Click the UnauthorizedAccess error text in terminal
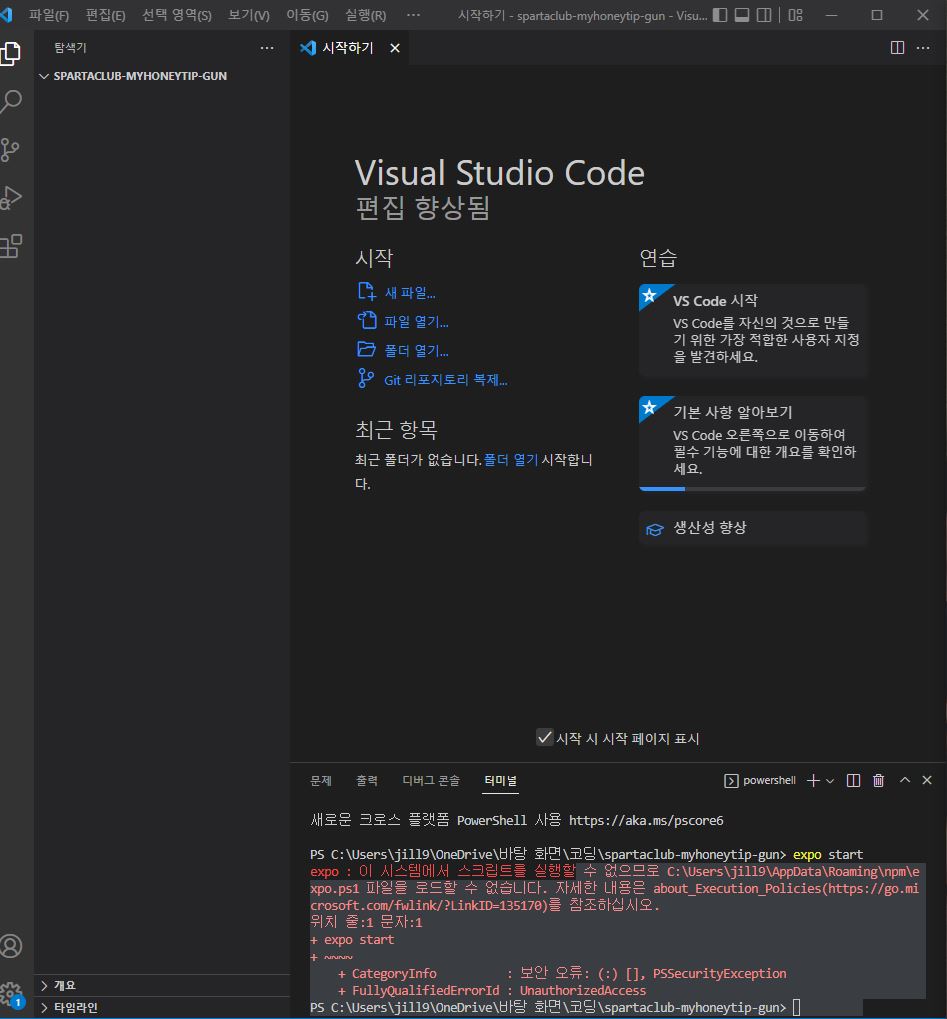 point(582,990)
